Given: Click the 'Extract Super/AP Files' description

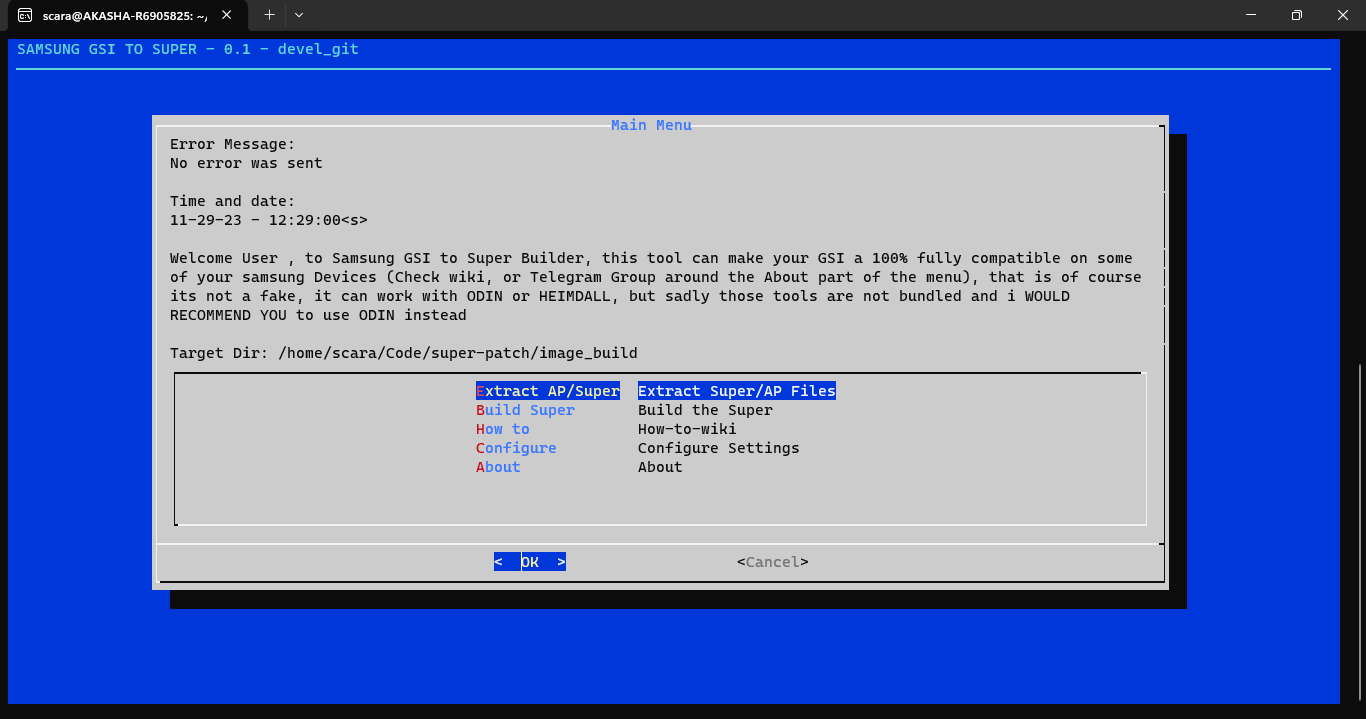Looking at the screenshot, I should tap(737, 391).
